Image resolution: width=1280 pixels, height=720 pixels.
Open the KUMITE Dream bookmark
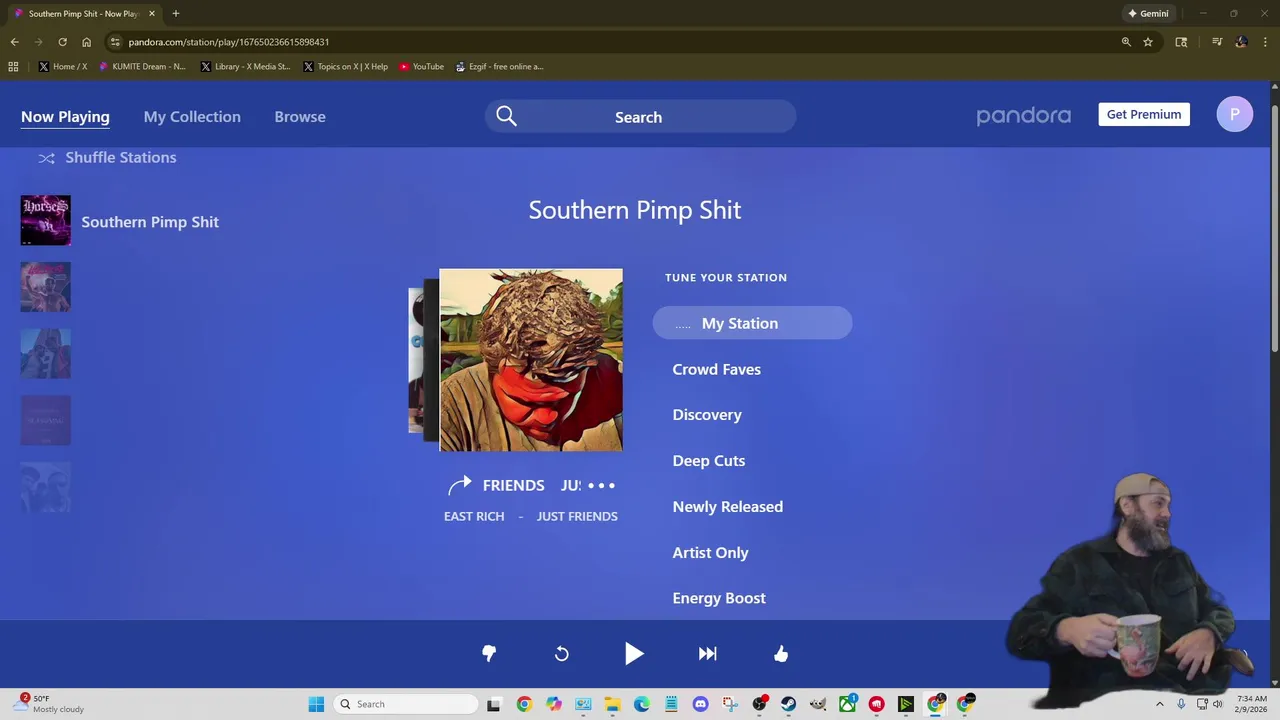[x=142, y=66]
